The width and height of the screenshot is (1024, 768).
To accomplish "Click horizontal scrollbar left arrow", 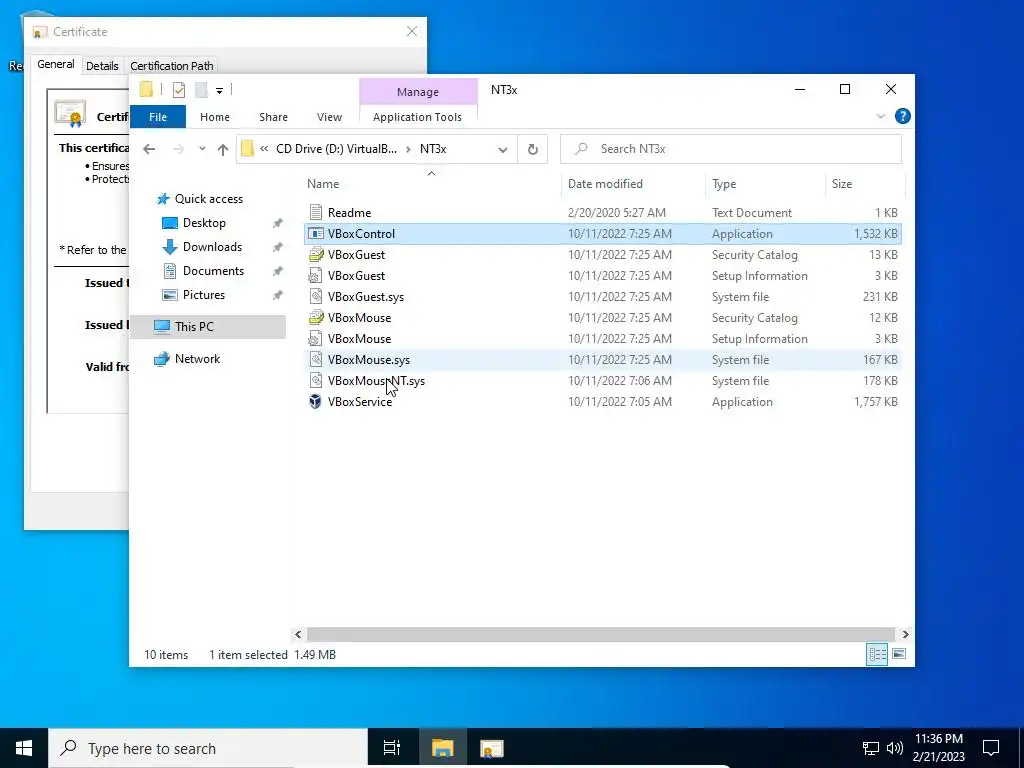I will click(298, 634).
